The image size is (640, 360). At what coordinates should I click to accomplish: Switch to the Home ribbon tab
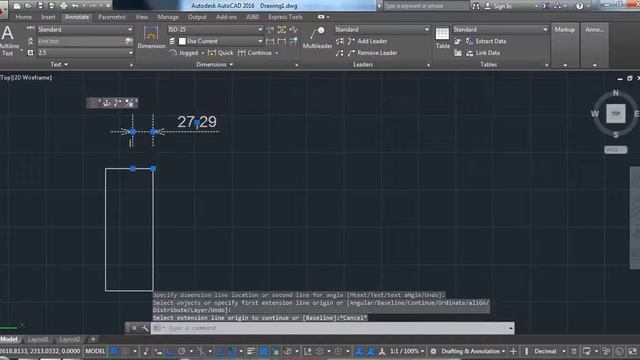(23, 17)
